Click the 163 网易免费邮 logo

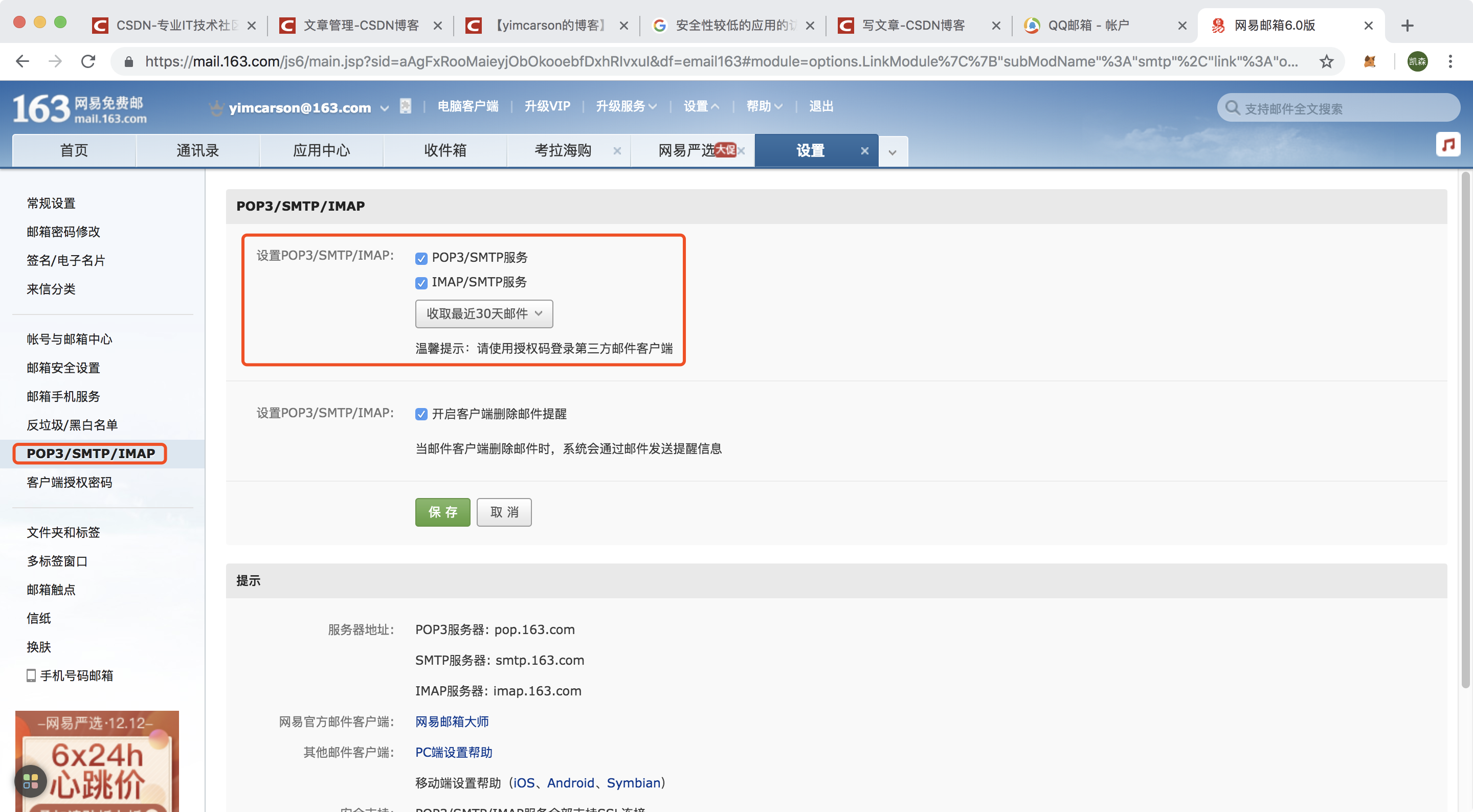click(79, 108)
